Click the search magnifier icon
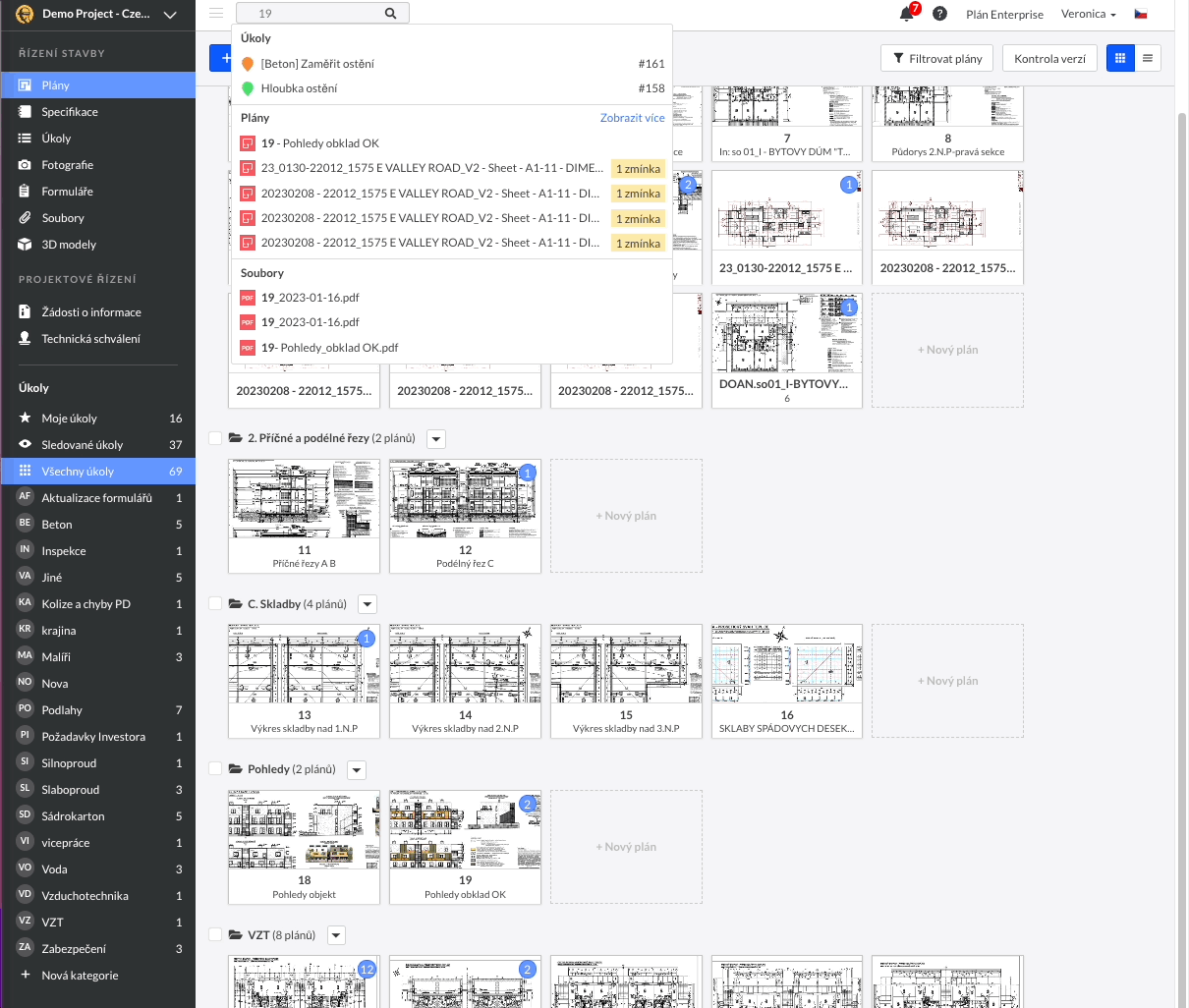The image size is (1189, 1008). pyautogui.click(x=390, y=14)
